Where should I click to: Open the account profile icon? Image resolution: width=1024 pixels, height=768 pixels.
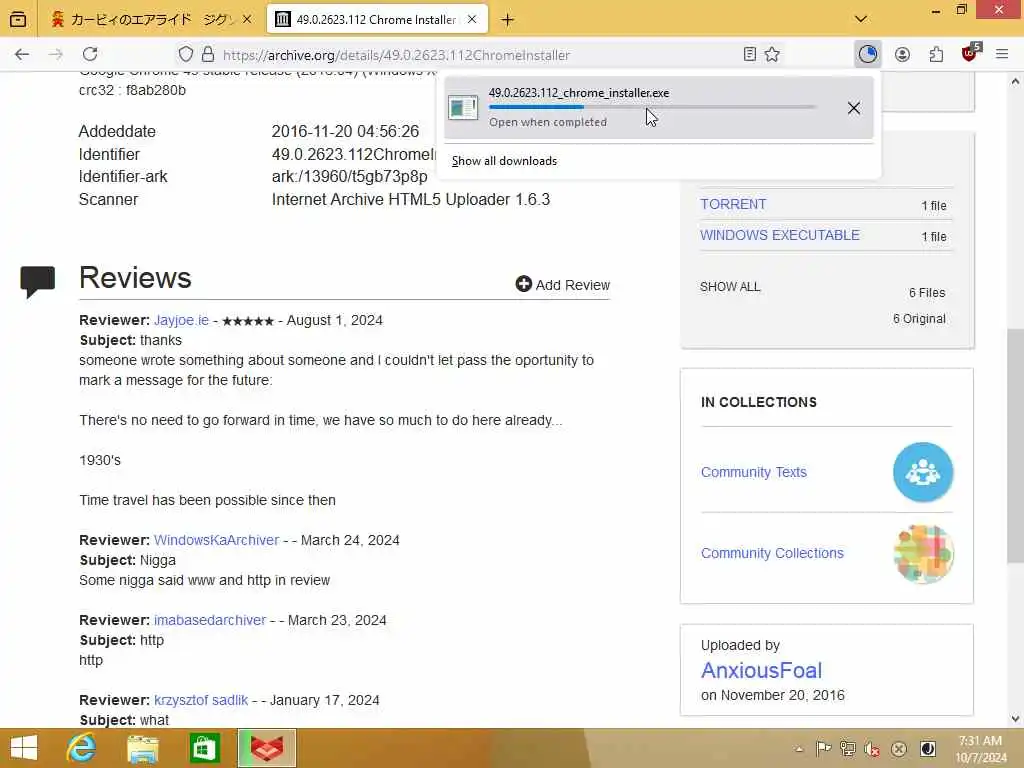click(x=903, y=54)
